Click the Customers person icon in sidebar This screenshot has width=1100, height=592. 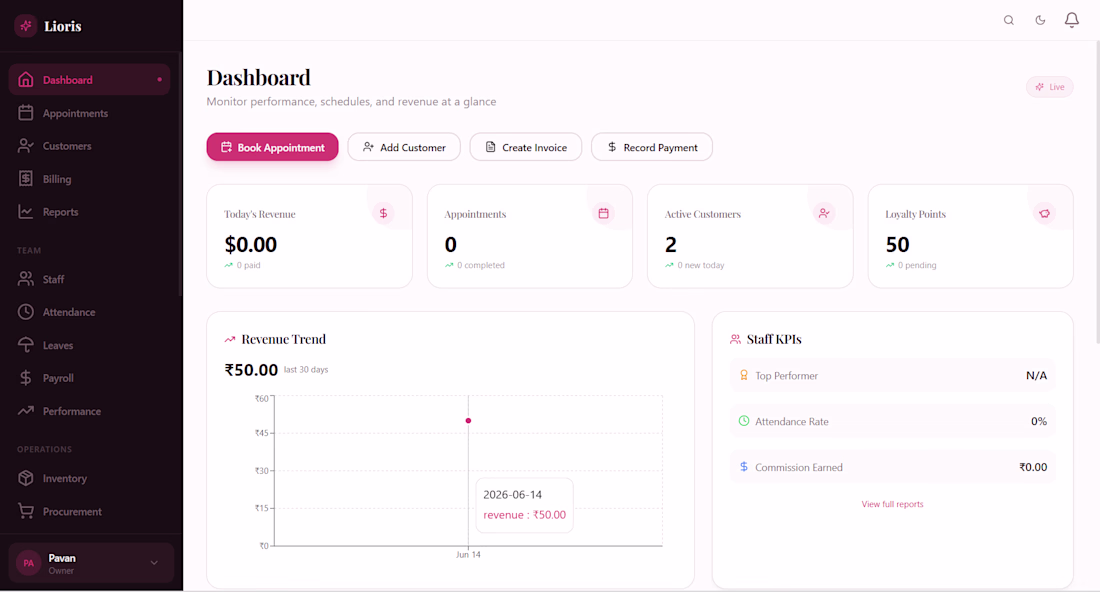point(26,146)
